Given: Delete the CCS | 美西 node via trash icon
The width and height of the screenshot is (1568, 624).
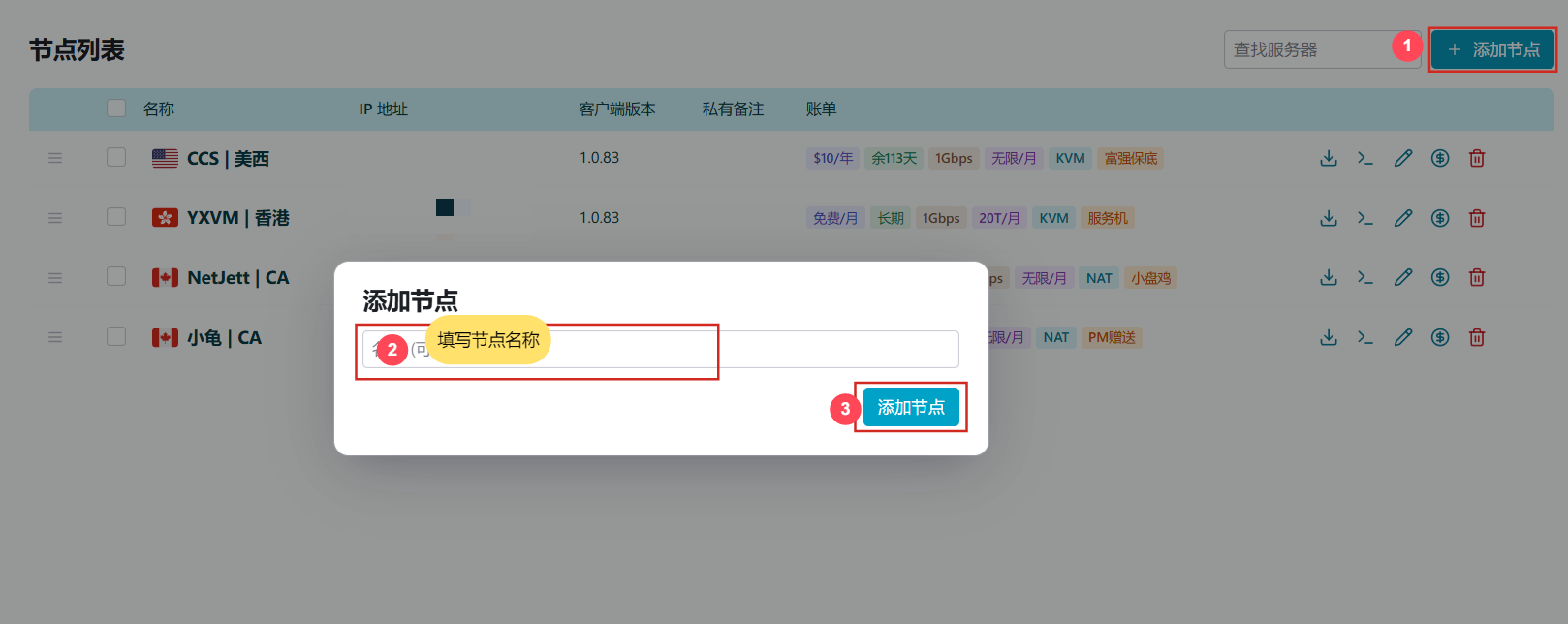Looking at the screenshot, I should 1477,158.
